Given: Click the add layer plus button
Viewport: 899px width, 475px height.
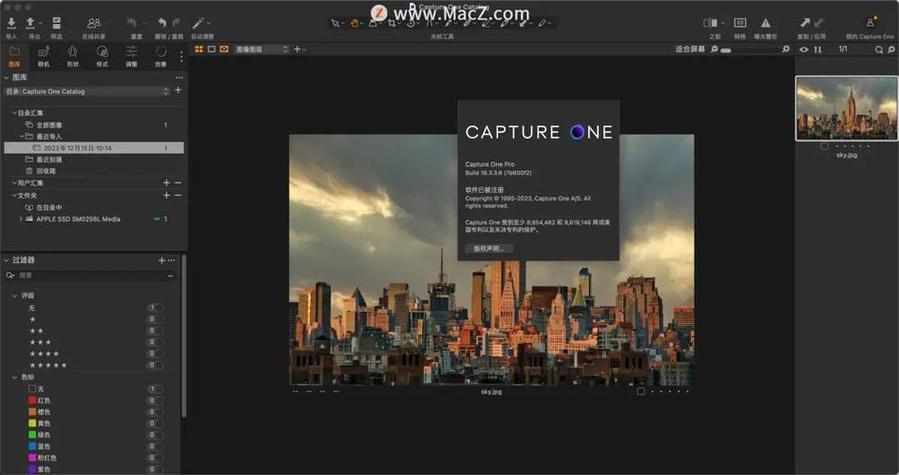Looking at the screenshot, I should (297, 49).
